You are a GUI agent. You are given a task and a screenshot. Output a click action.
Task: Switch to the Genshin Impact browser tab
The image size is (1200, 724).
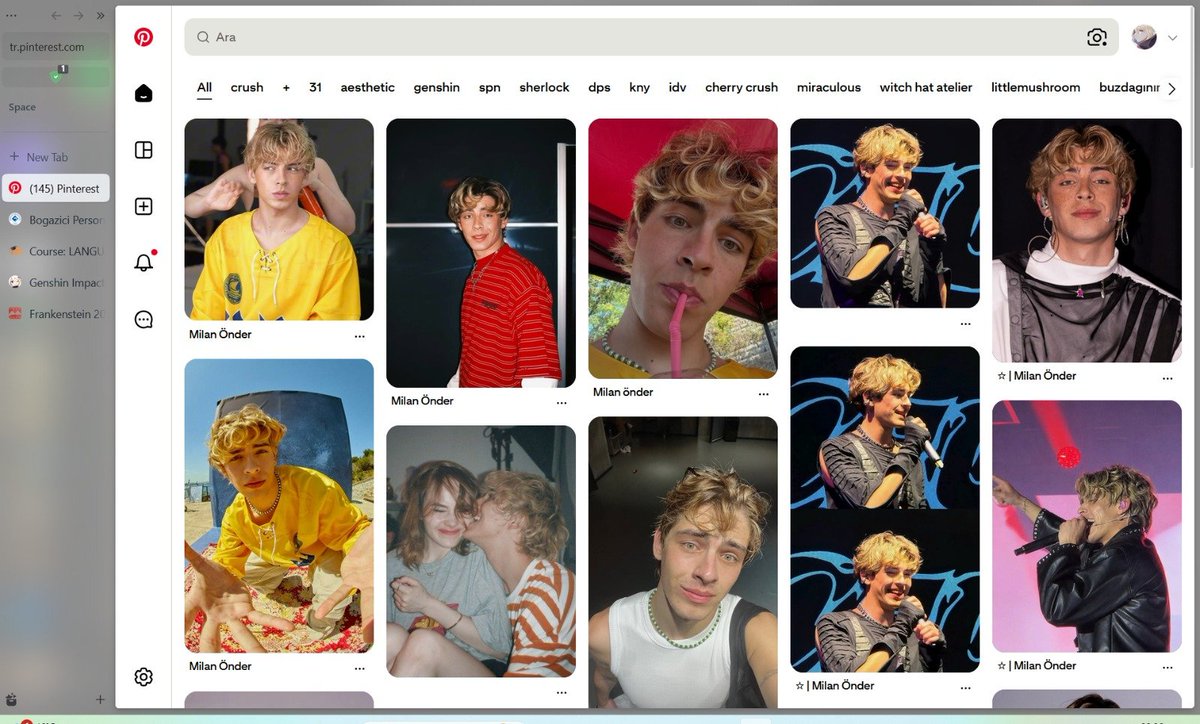(x=55, y=283)
